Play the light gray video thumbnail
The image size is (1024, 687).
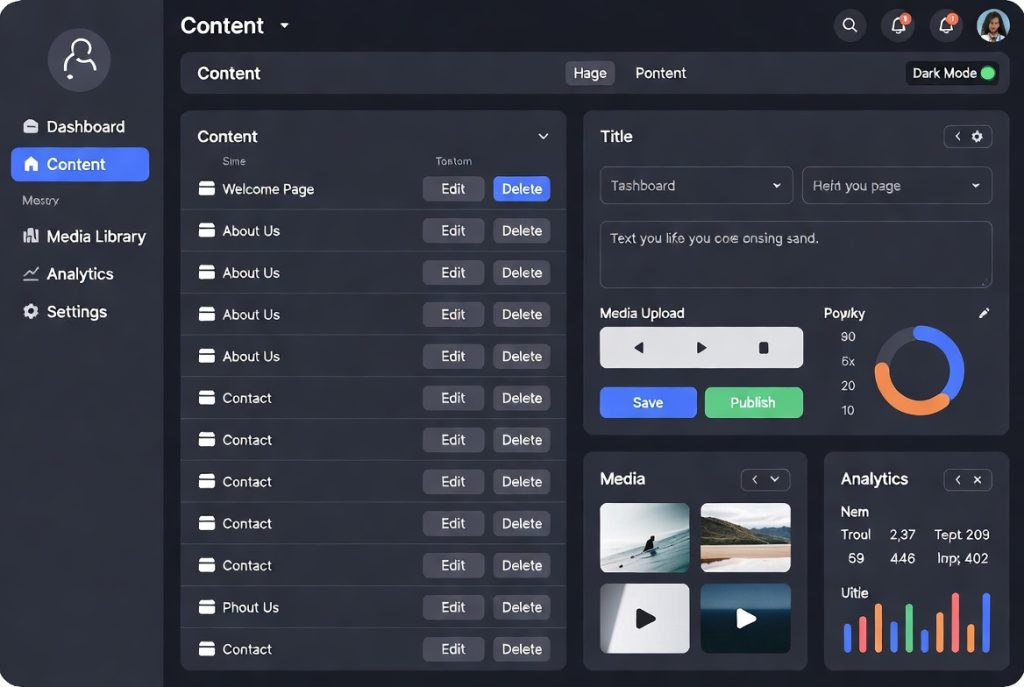pos(645,618)
